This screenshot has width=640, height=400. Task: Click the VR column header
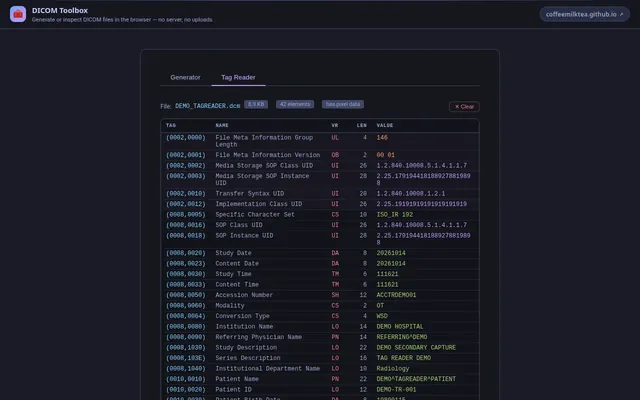[x=335, y=125]
